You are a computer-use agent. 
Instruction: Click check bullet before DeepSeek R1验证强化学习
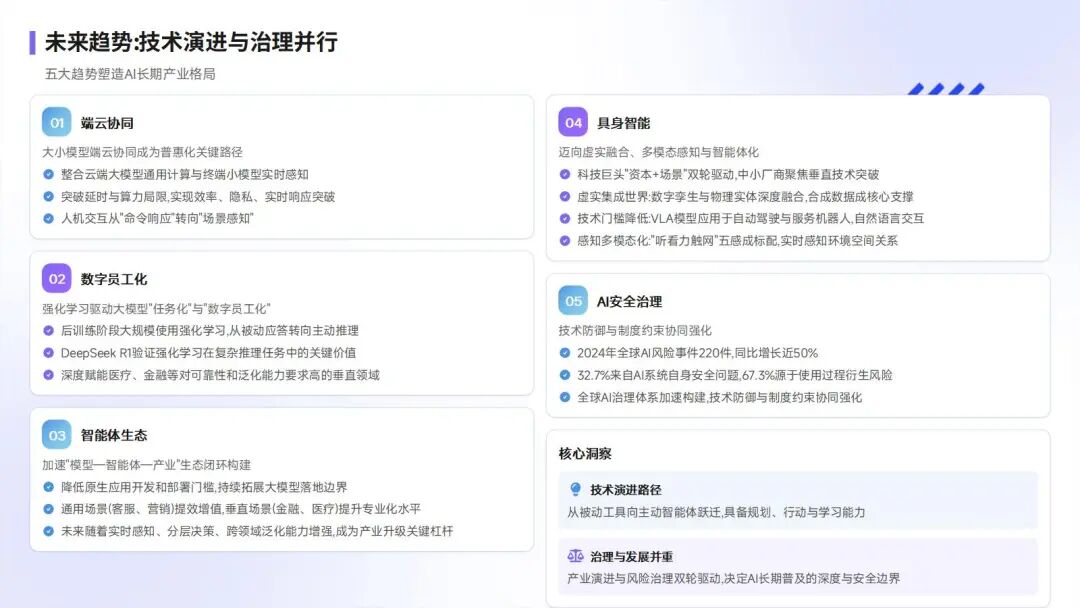coord(48,353)
